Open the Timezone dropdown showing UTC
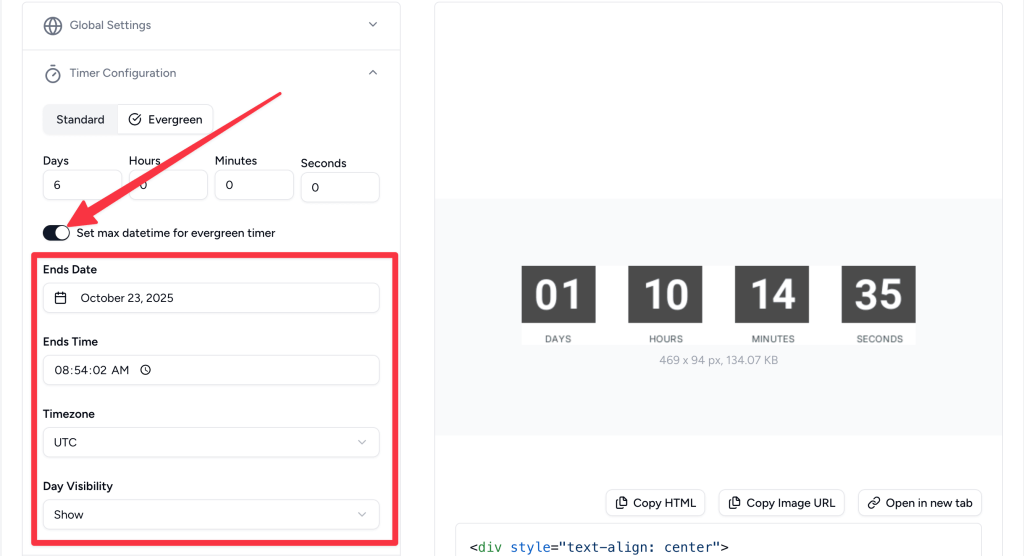 click(x=211, y=442)
